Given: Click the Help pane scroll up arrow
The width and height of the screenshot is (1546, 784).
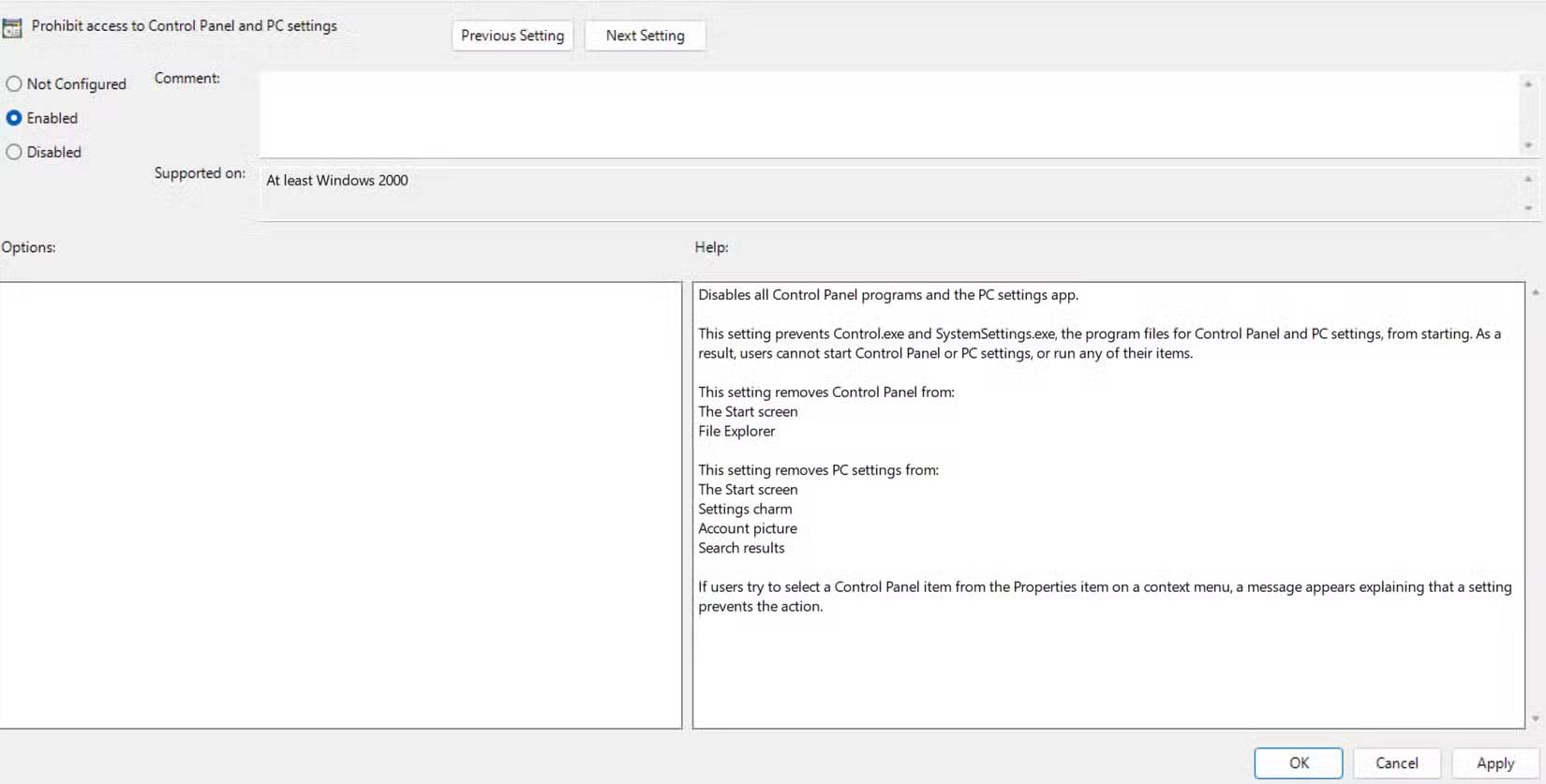Looking at the screenshot, I should 1536,293.
